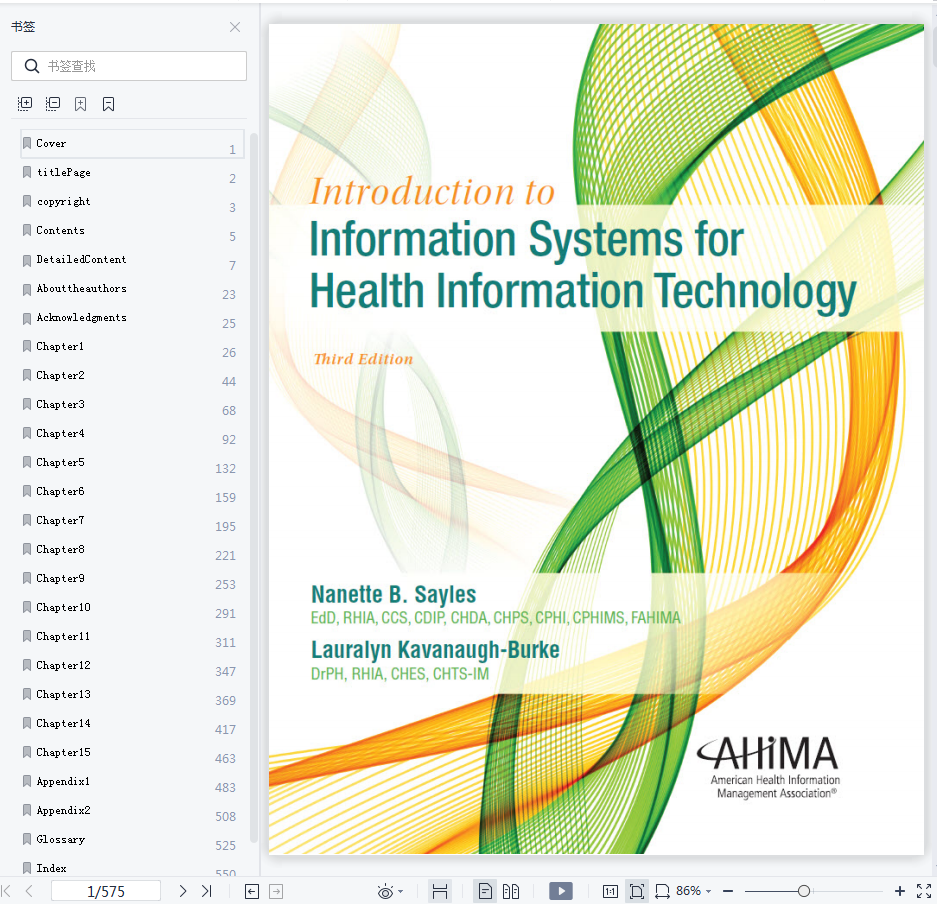Click the book cover page

coord(596,439)
